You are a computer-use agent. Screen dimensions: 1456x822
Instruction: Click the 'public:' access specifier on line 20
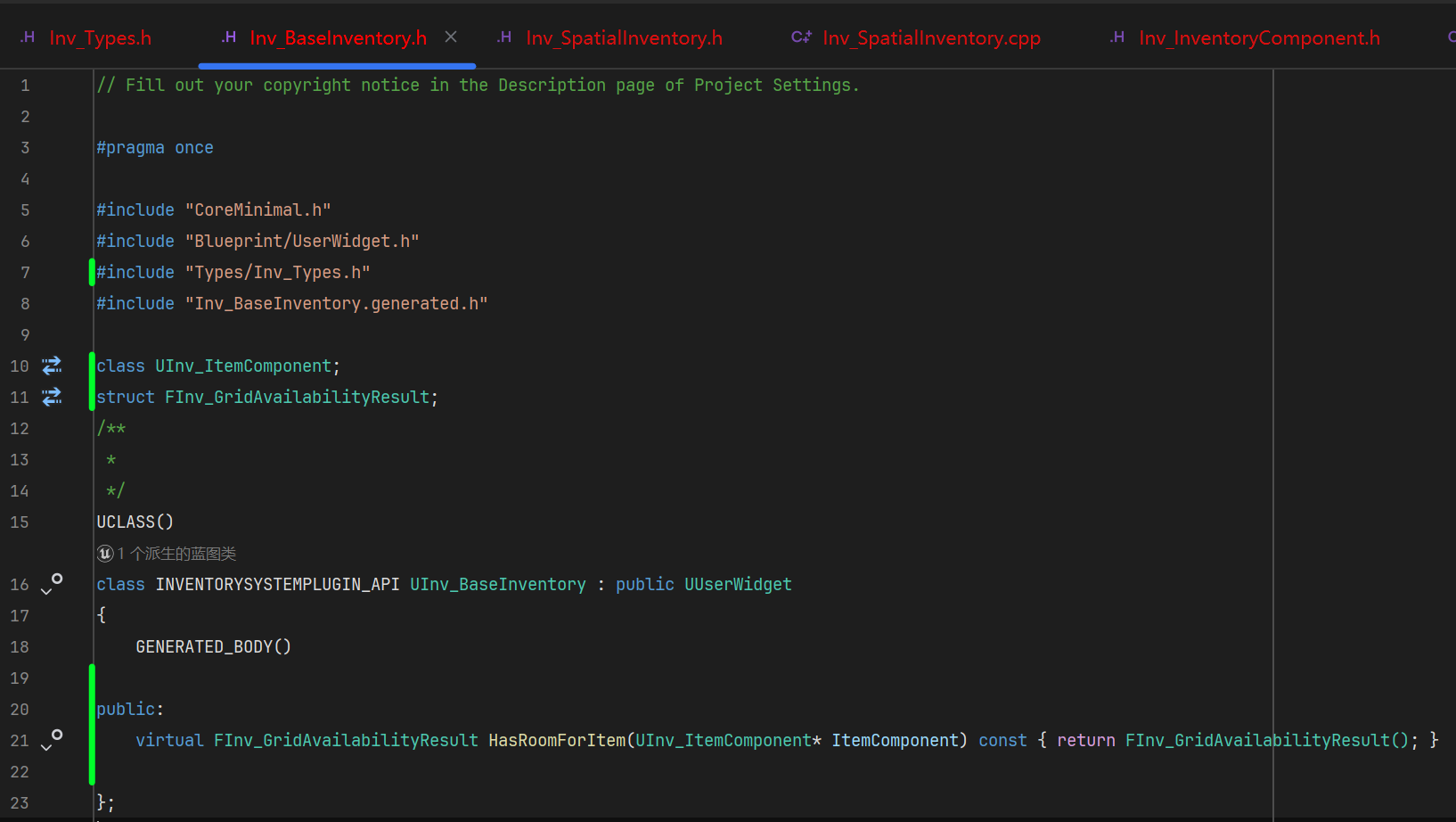tap(130, 710)
